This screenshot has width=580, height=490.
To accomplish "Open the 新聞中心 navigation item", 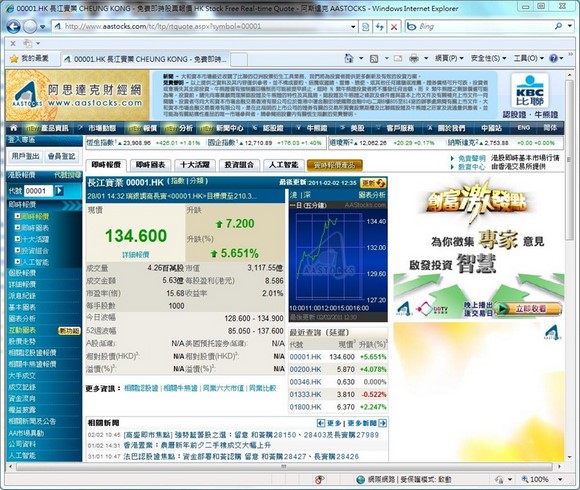I will click(x=230, y=128).
